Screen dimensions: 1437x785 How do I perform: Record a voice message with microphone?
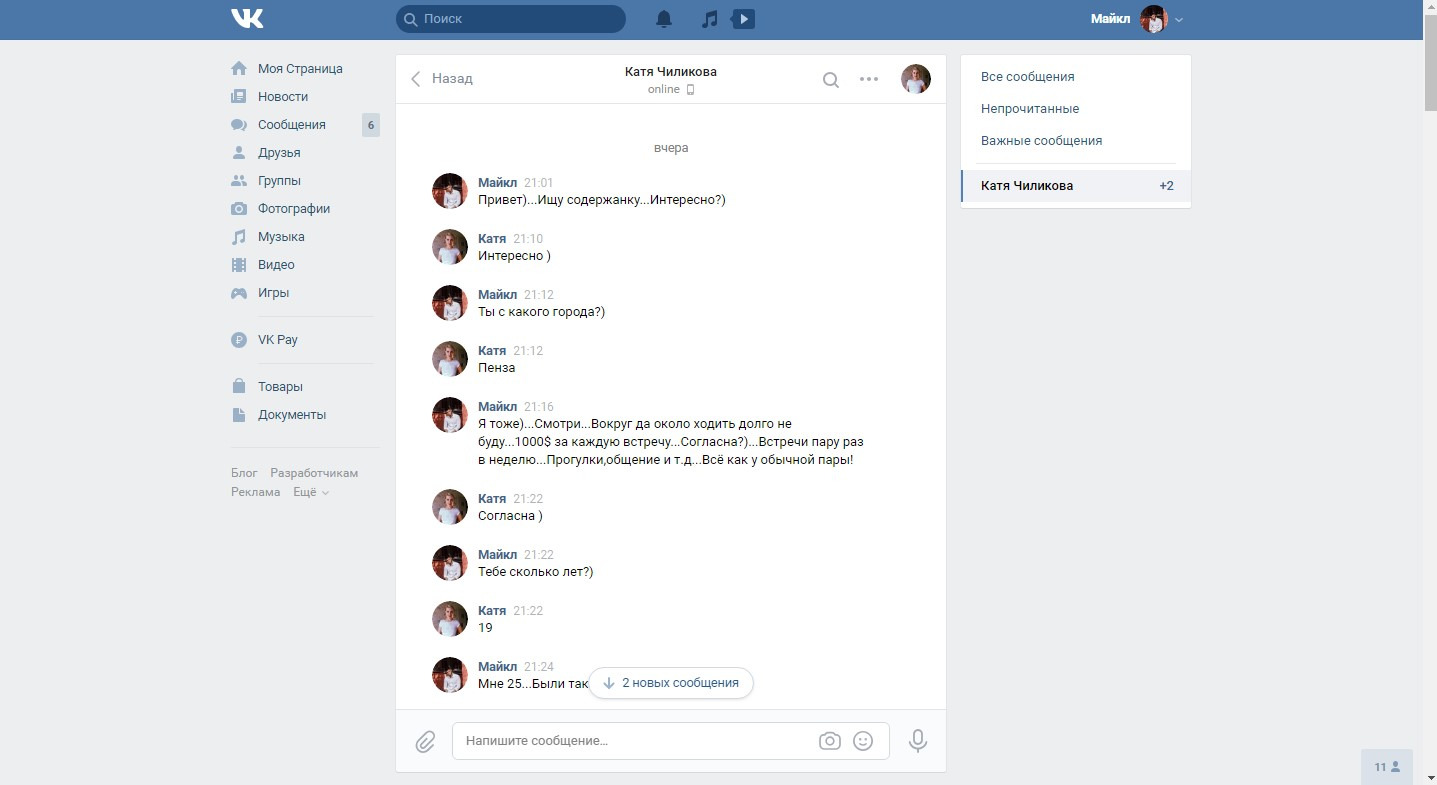click(918, 741)
